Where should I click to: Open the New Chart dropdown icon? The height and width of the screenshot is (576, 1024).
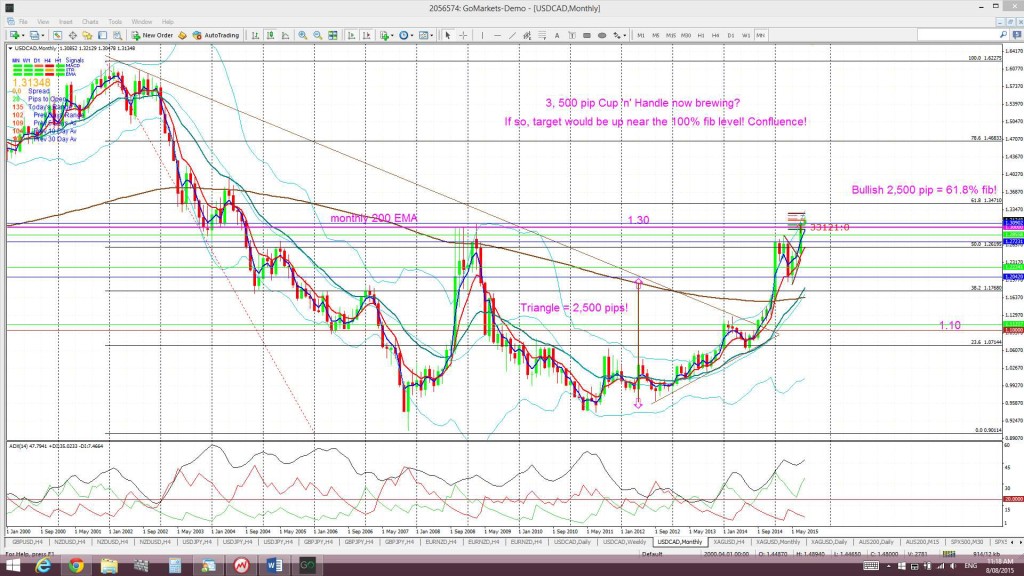pos(16,35)
